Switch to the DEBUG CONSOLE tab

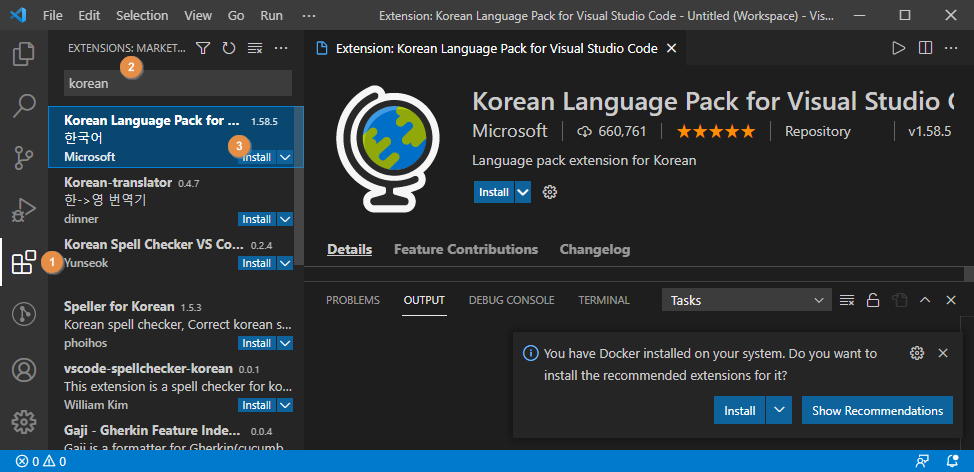pyautogui.click(x=511, y=301)
